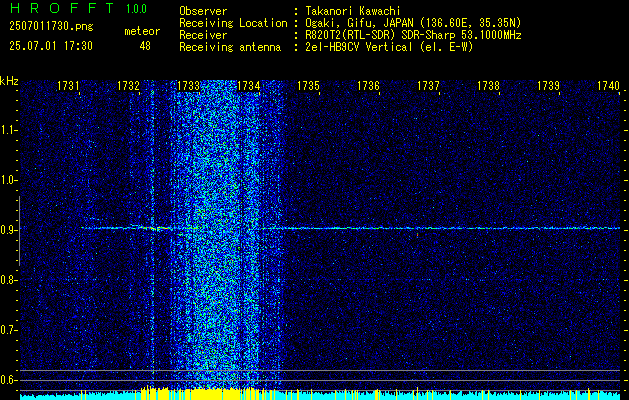The width and height of the screenshot is (629, 400).
Task: Click the 0.9 kHz axis label
Action: [8, 230]
